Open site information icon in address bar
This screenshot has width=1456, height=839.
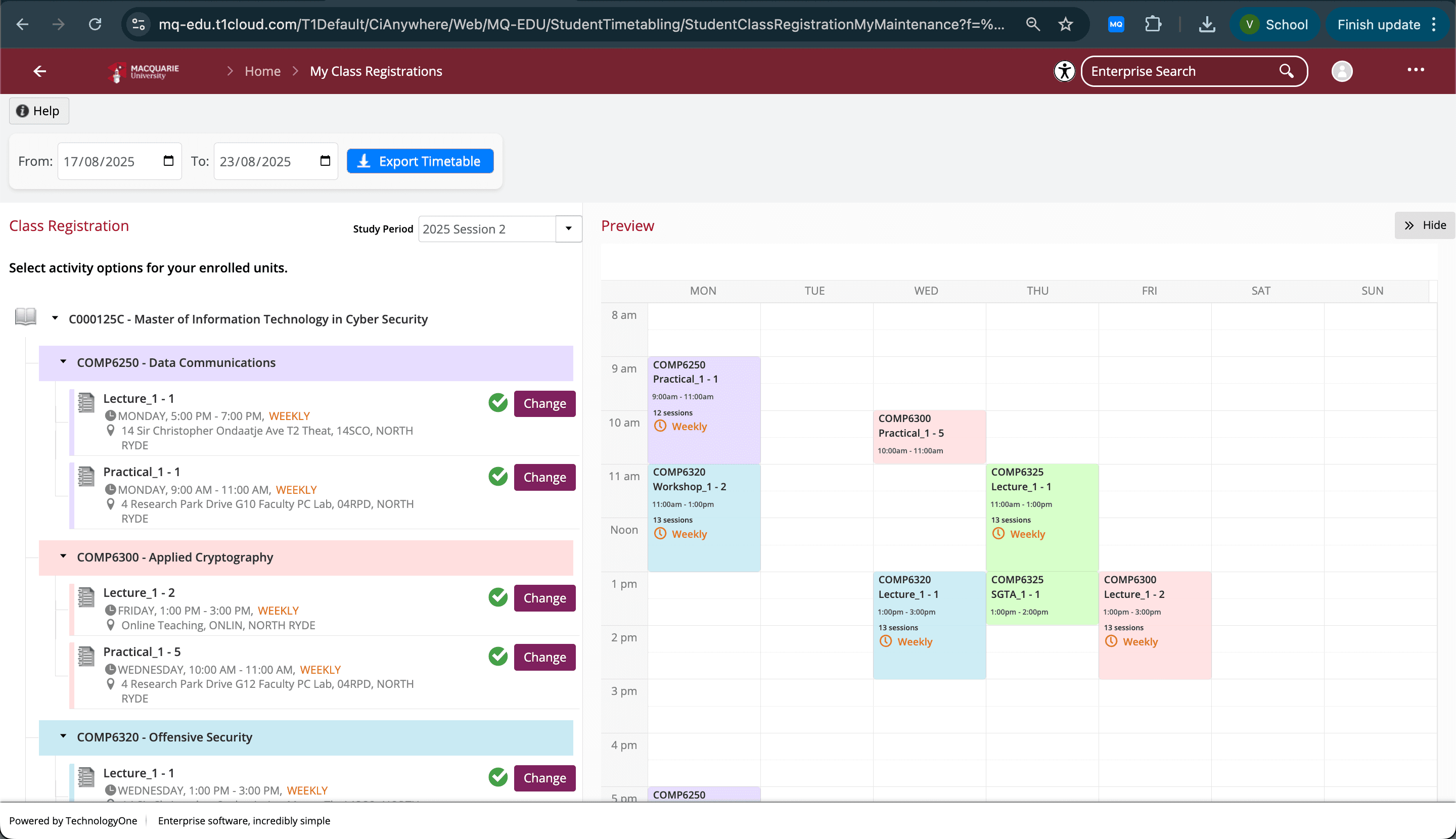click(x=139, y=24)
